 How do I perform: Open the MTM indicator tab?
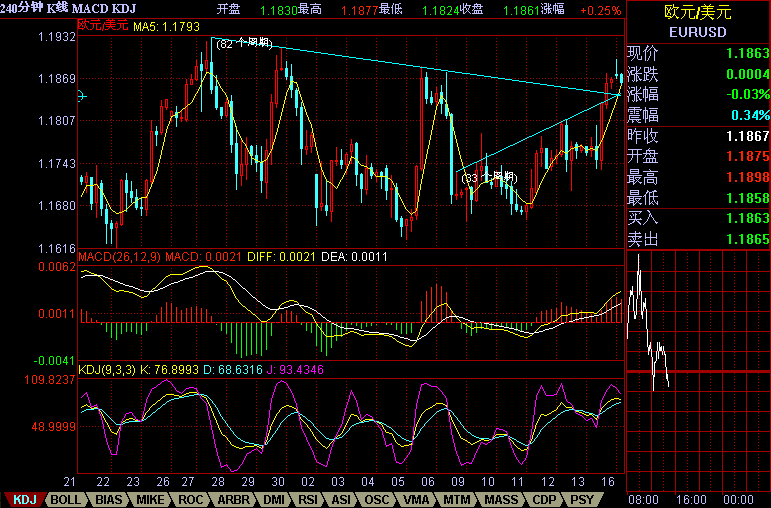tap(457, 500)
